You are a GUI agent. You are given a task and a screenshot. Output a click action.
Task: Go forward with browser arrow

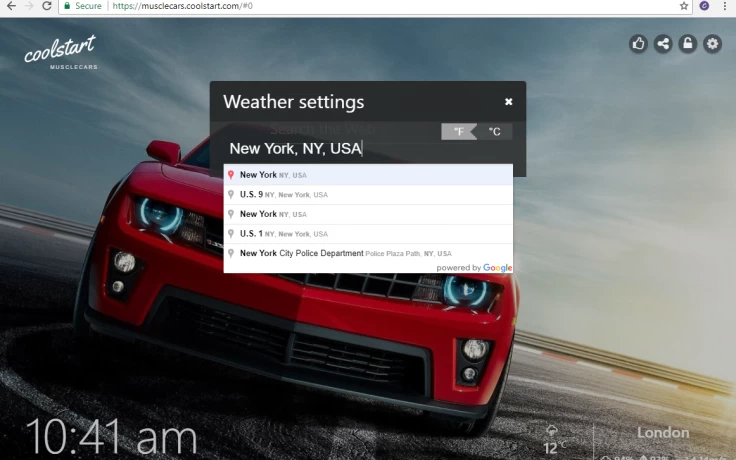[27, 6]
